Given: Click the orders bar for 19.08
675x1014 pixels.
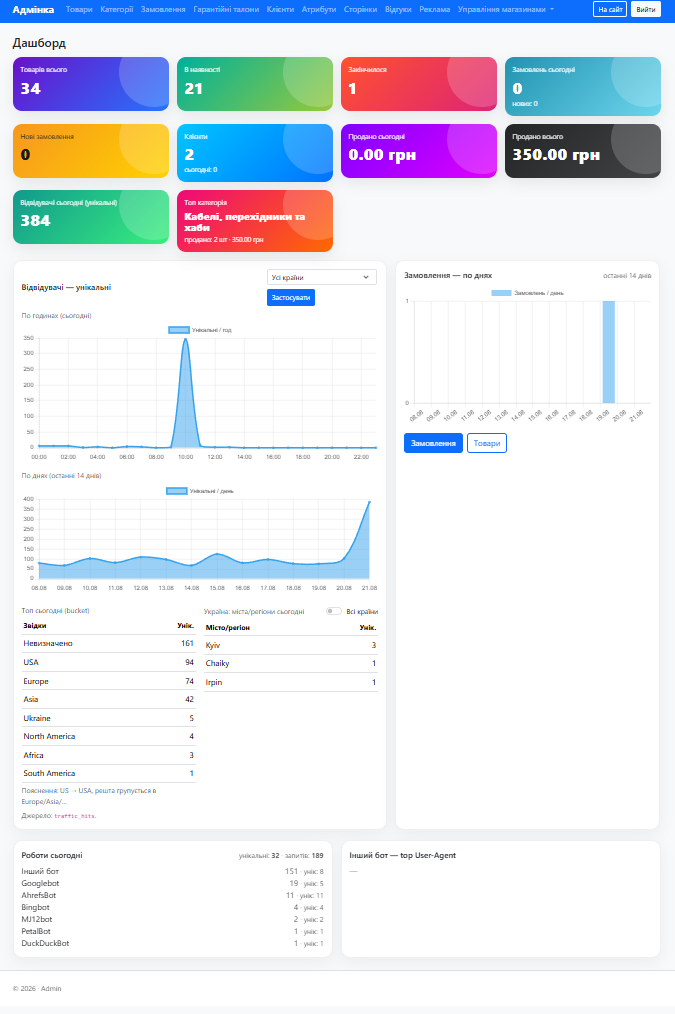Looking at the screenshot, I should coord(608,352).
